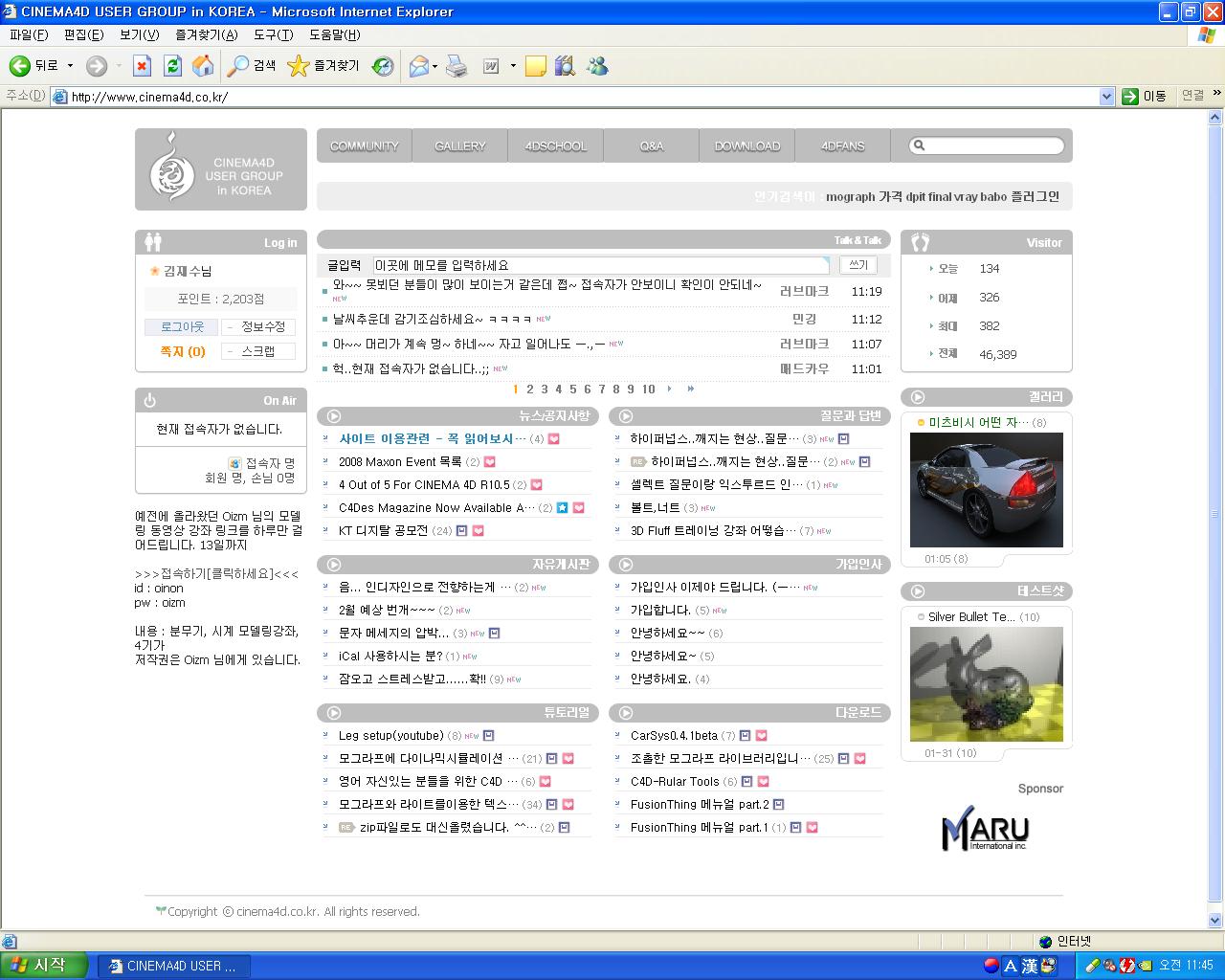This screenshot has height=980, width=1225.
Task: Open the 스크랩 scrap link
Action: point(258,351)
